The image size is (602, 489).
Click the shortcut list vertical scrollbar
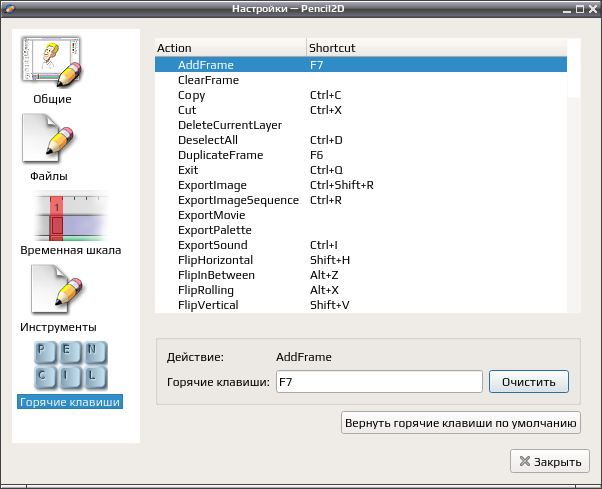(x=574, y=175)
